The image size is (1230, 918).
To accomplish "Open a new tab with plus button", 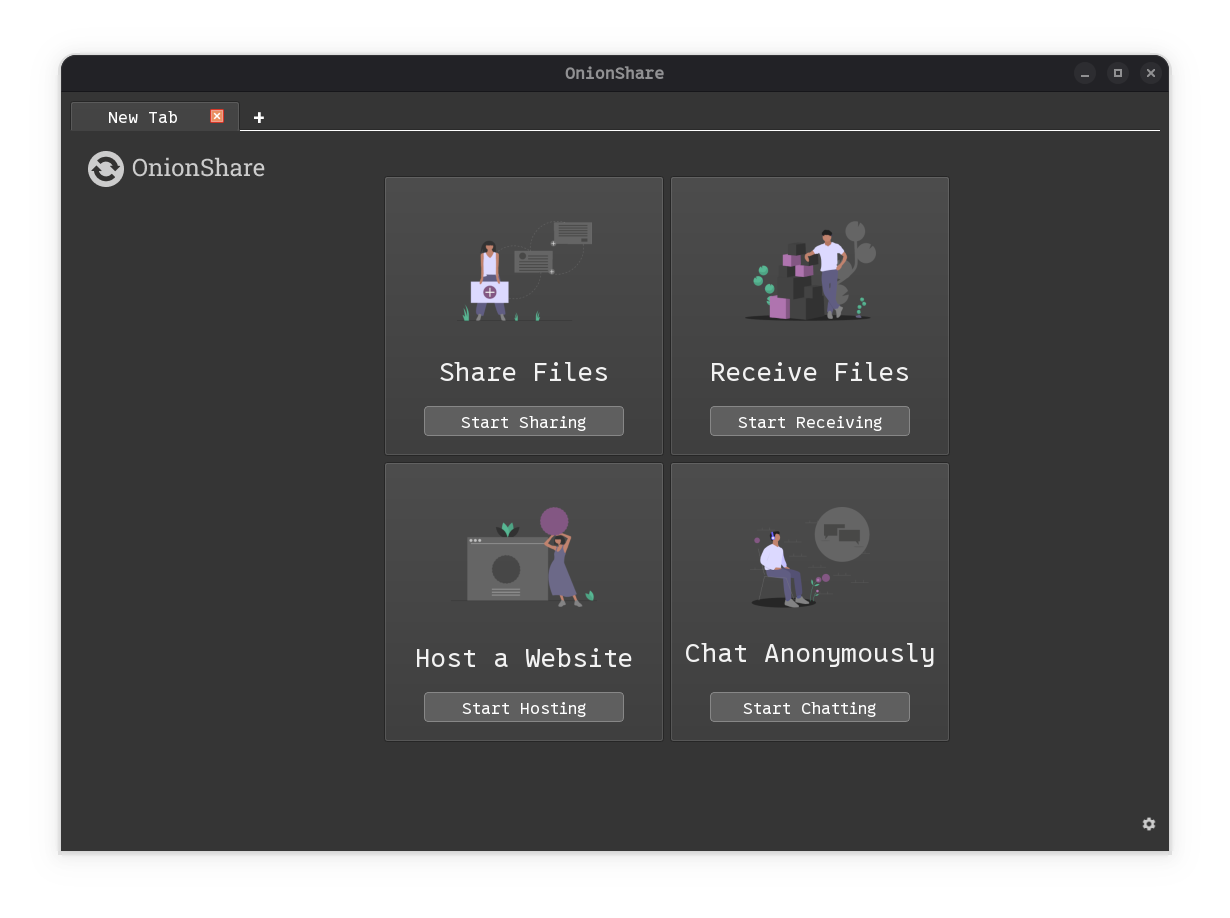I will tap(259, 118).
